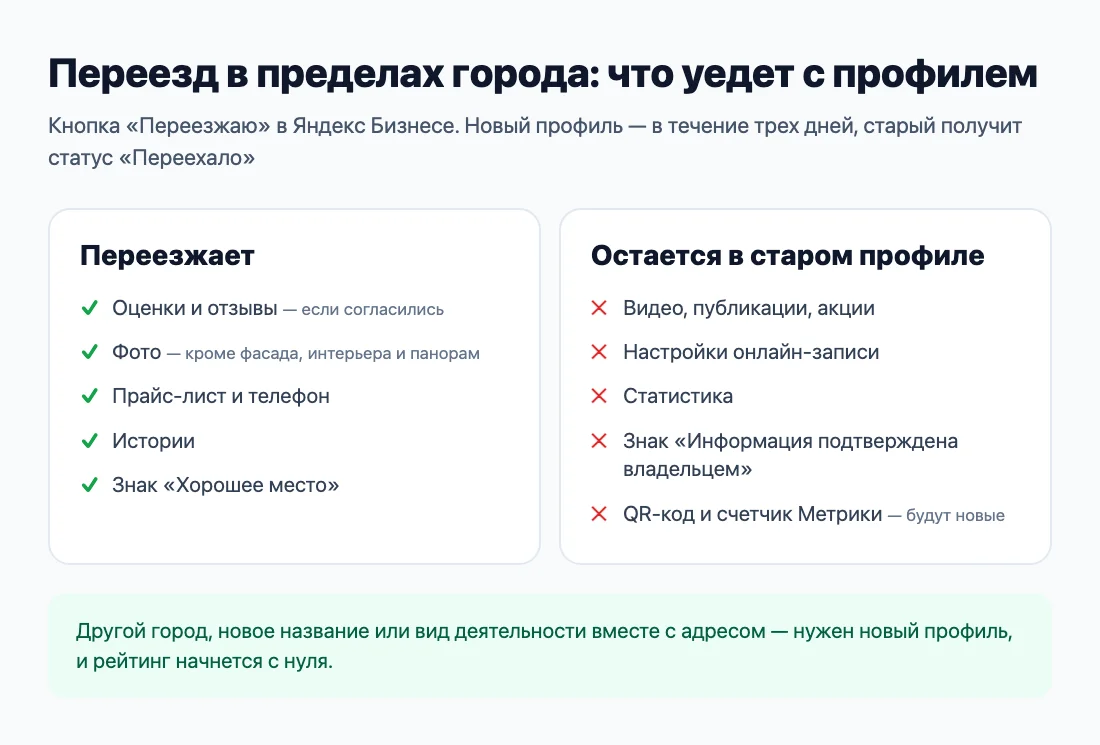Click subtitle text about the «Переезжаю» button
The height and width of the screenshot is (745, 1100).
[x=535, y=142]
